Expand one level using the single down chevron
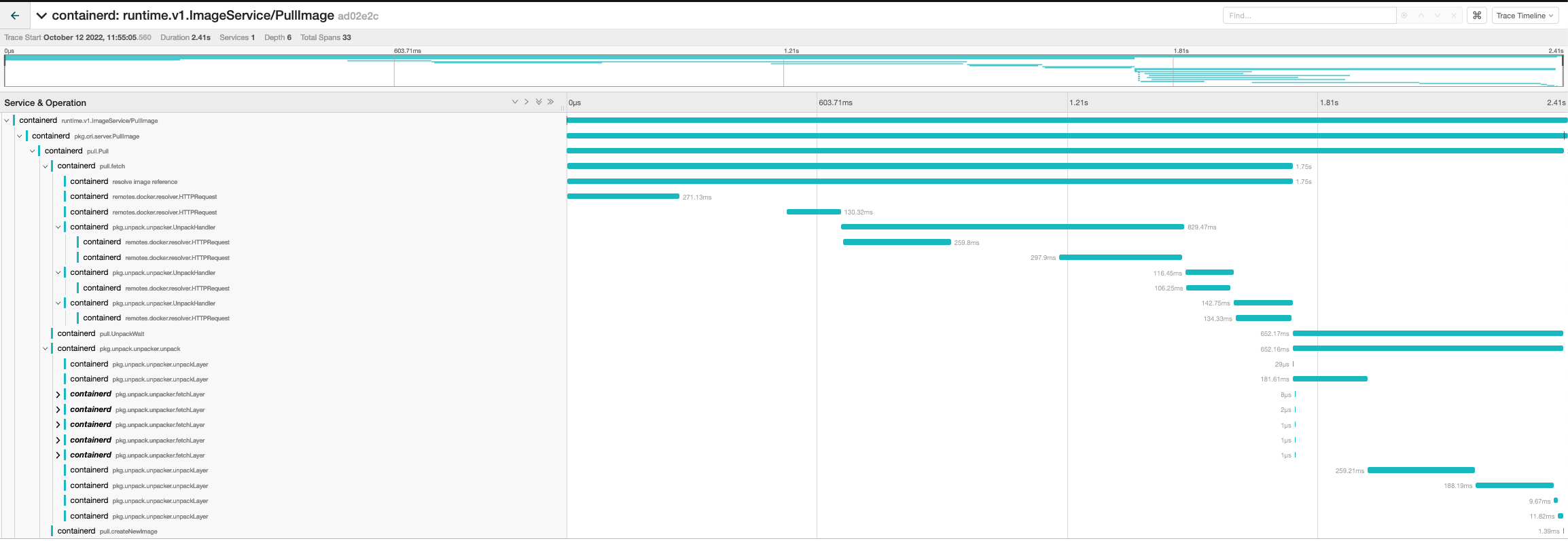The height and width of the screenshot is (541, 1568). [x=514, y=102]
